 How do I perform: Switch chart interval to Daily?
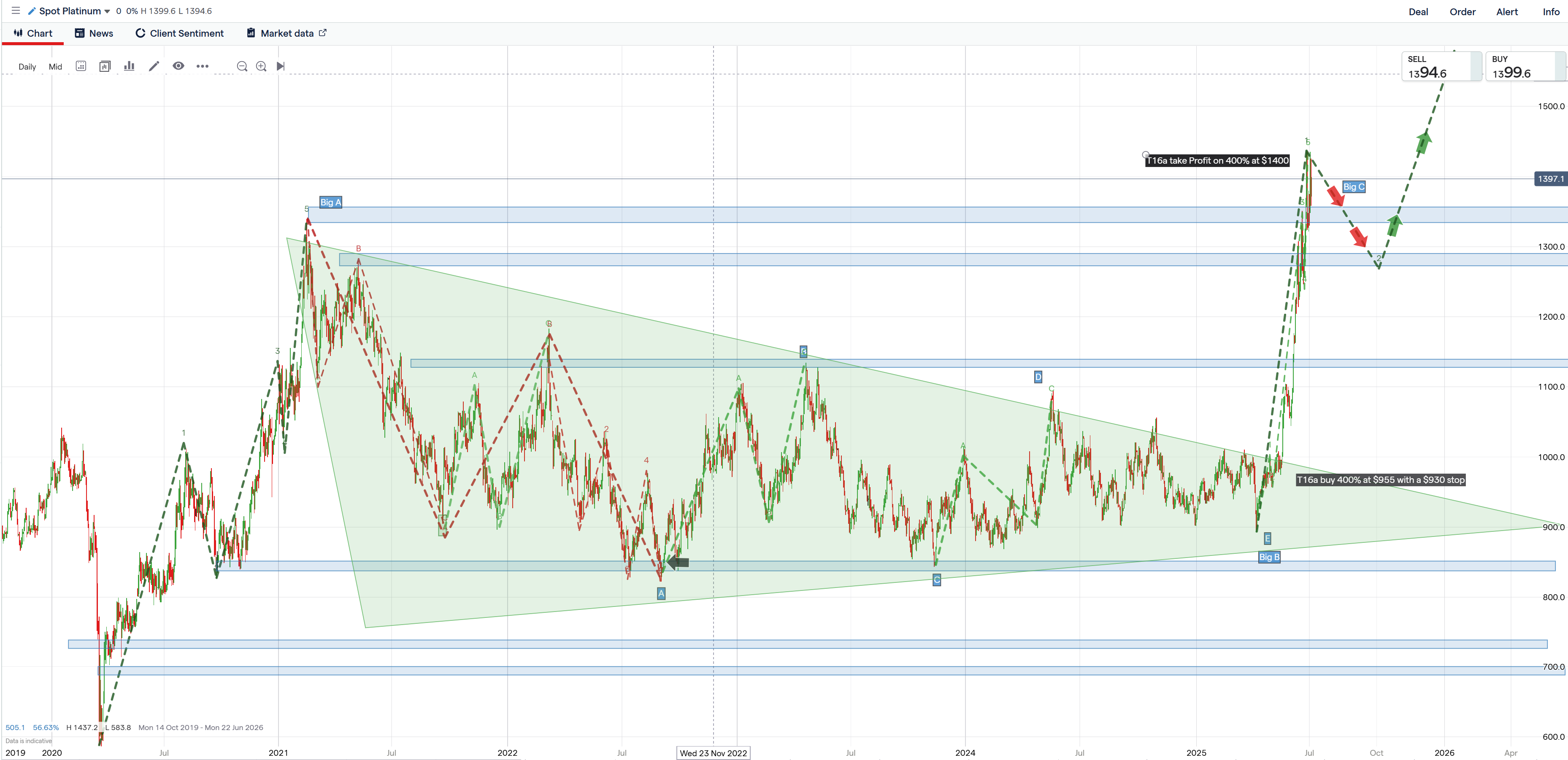[27, 67]
